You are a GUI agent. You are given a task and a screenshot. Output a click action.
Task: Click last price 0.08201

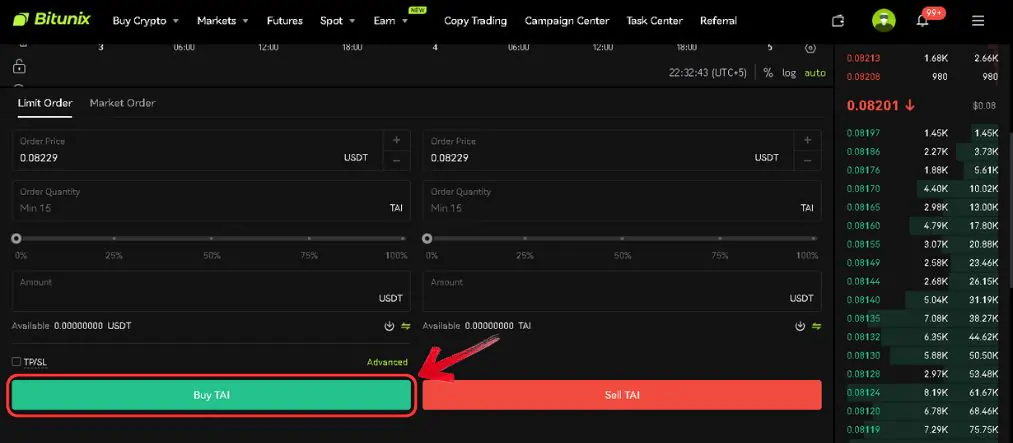coord(873,105)
